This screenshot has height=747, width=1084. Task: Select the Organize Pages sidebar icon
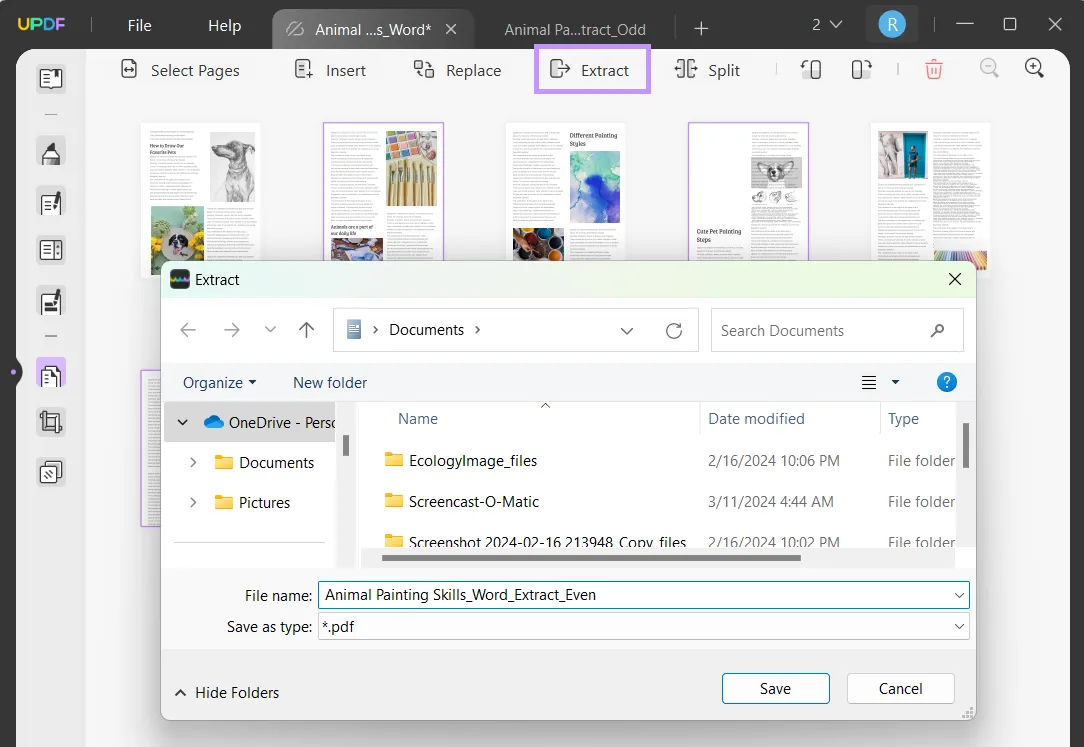click(50, 374)
